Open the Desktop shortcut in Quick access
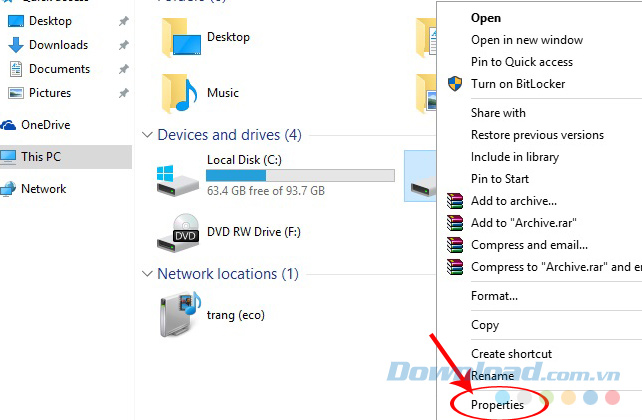Screen dimensions: 642x420 point(50,21)
